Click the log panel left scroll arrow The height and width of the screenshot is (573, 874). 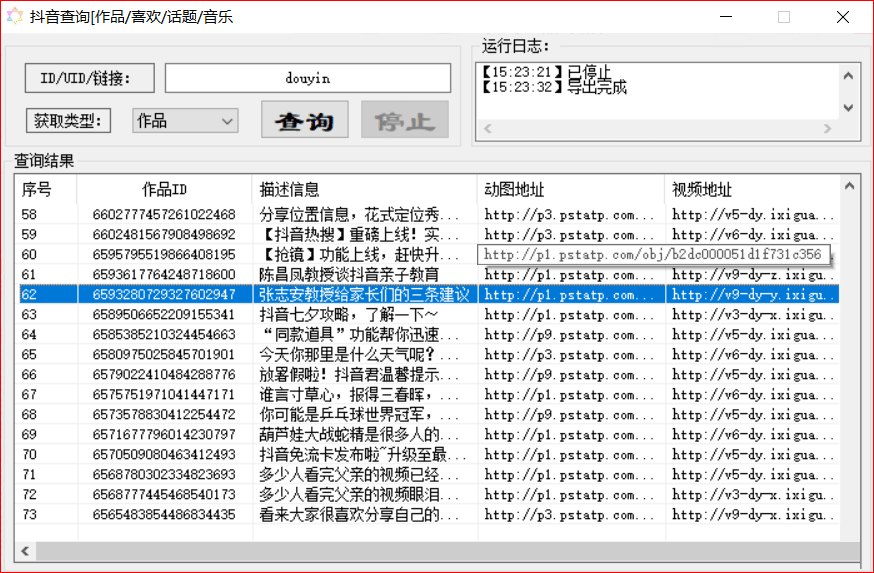tap(488, 128)
